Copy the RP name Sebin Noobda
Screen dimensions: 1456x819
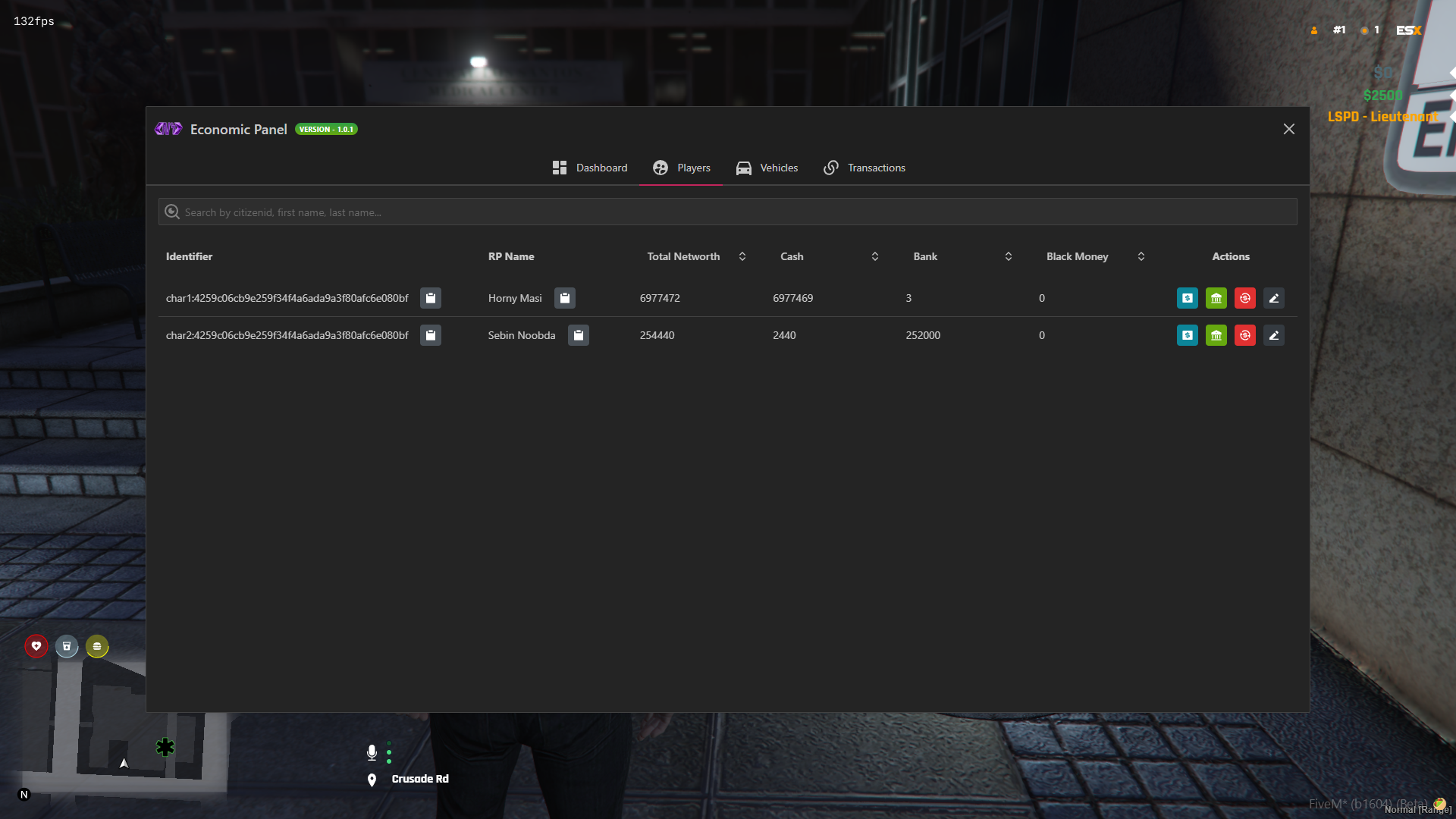(579, 335)
